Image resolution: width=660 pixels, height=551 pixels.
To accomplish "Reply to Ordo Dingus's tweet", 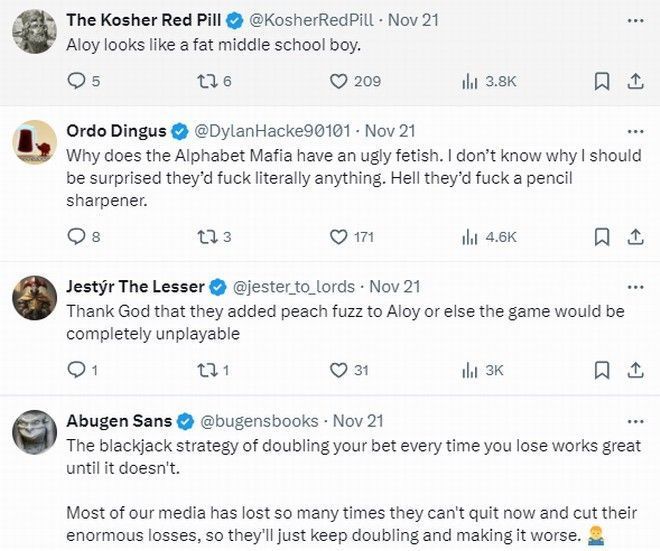I will [76, 237].
